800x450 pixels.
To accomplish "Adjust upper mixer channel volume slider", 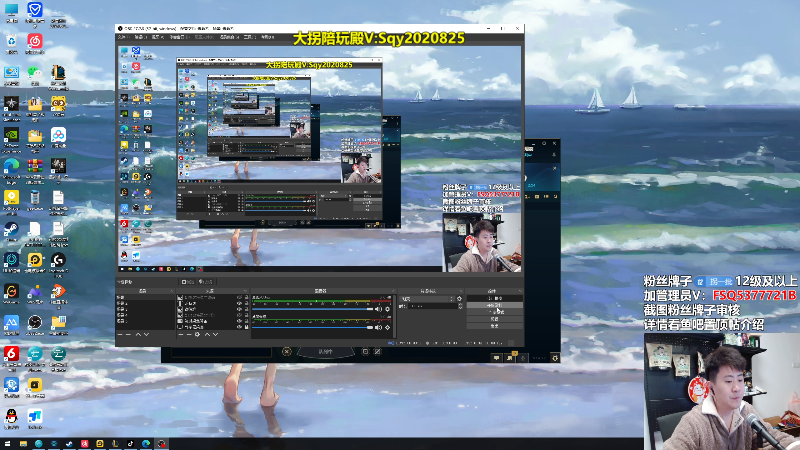I will [312, 309].
